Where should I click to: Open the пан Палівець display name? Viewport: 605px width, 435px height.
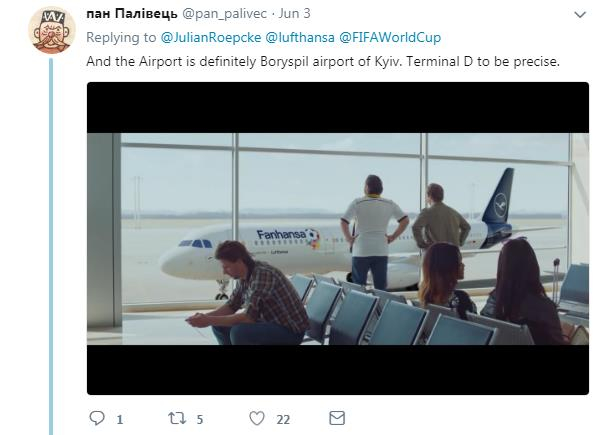[x=132, y=16]
